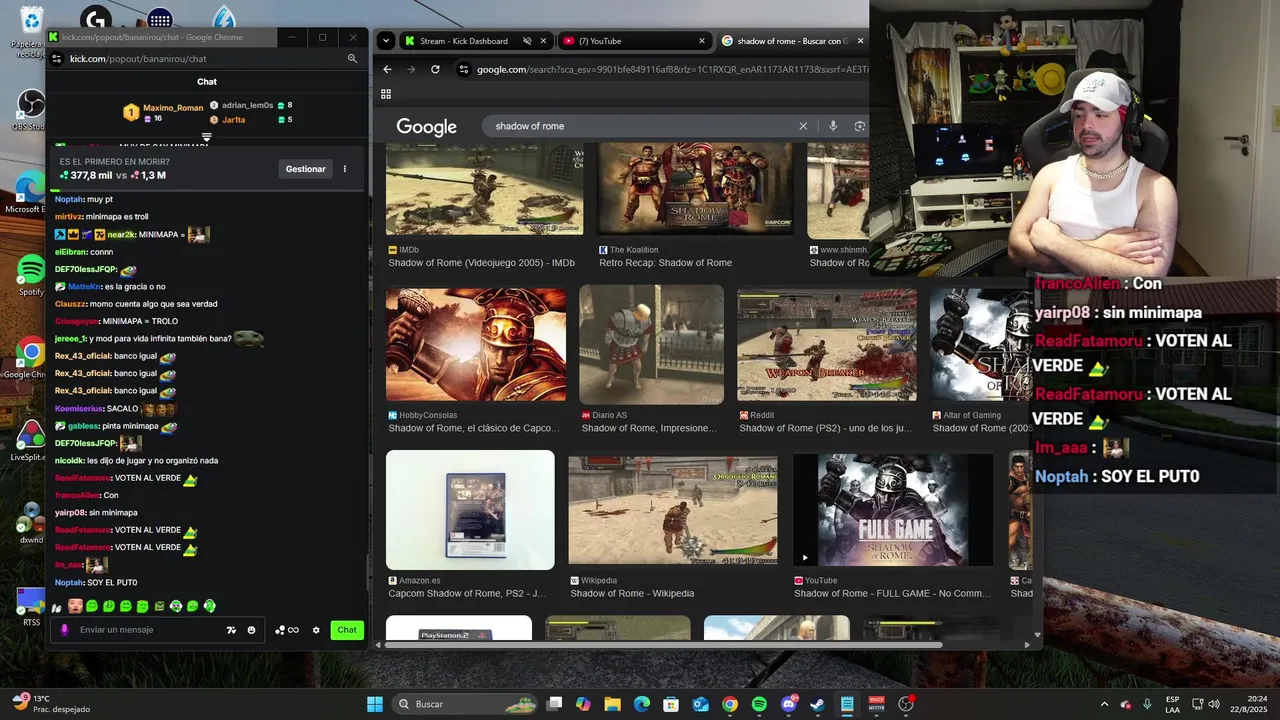Select the face emote in the quick emote row
Image resolution: width=1280 pixels, height=720 pixels.
[x=75, y=606]
